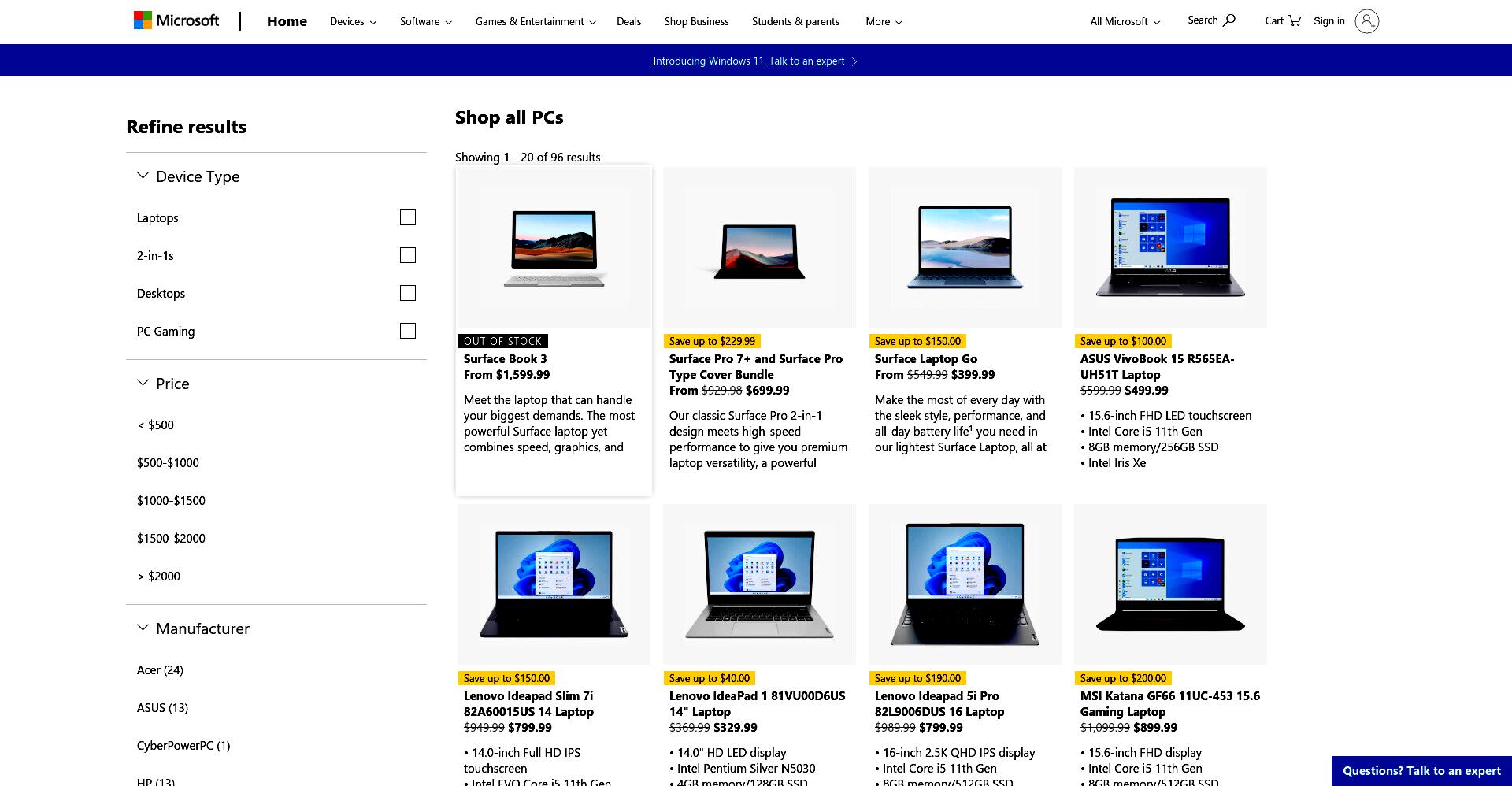Open the shopping cart icon
The image size is (1512, 786).
[1295, 20]
